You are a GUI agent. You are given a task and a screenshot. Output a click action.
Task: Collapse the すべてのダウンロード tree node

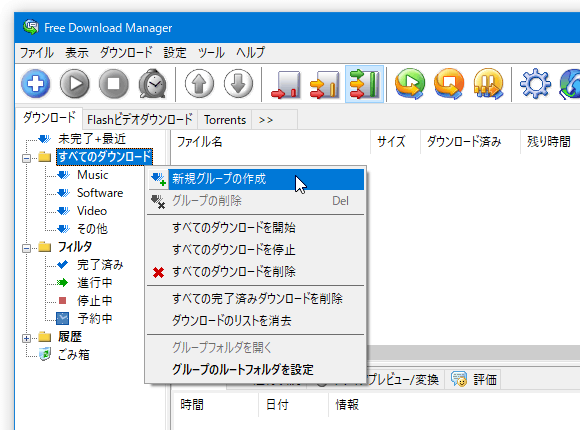pos(26,158)
